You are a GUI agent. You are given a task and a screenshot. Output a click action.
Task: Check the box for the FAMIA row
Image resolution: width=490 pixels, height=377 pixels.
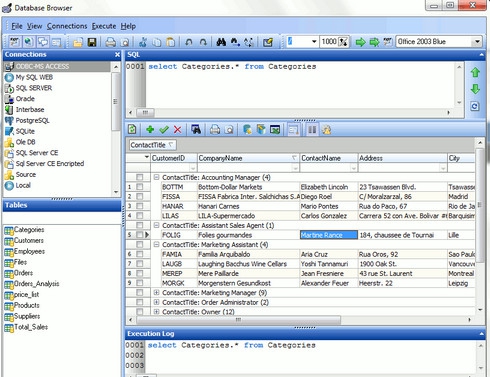click(140, 254)
